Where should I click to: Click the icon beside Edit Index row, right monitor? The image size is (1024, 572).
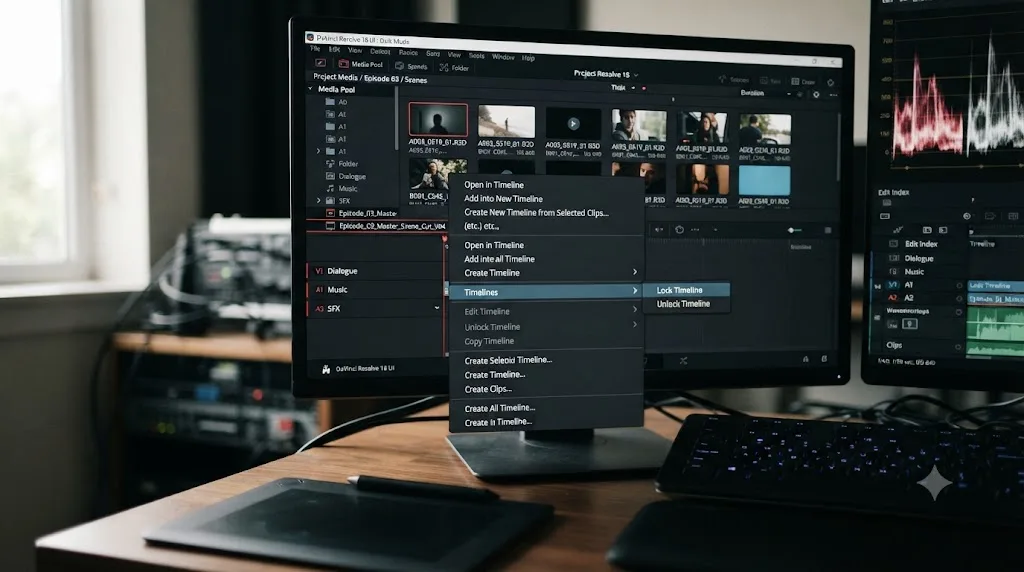point(893,244)
